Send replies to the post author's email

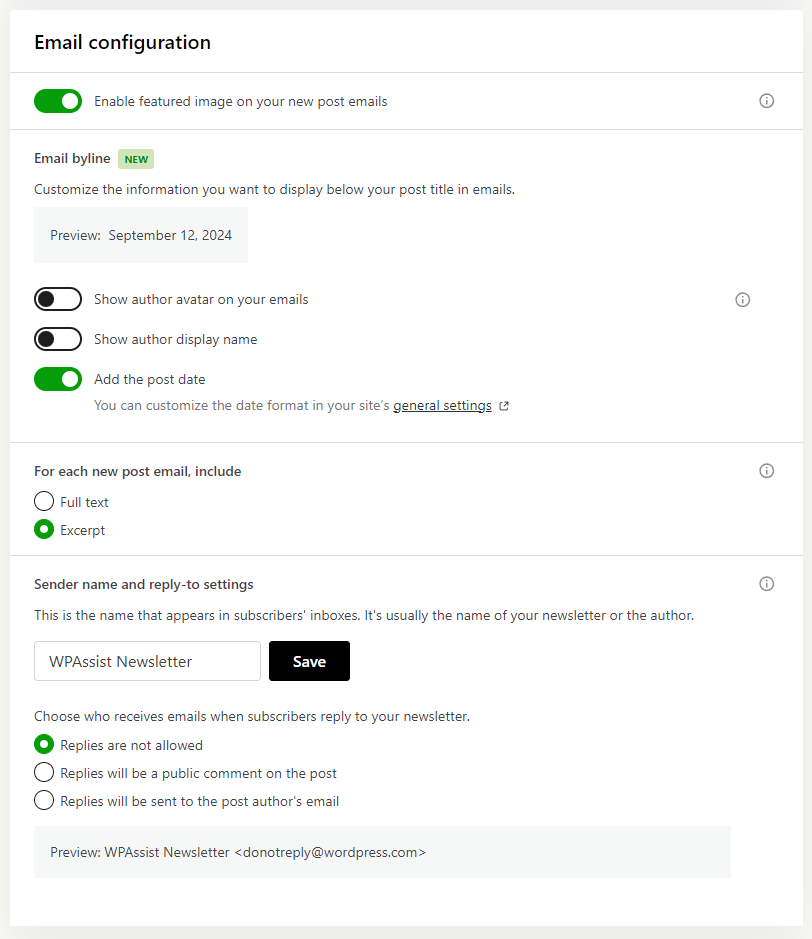[x=43, y=800]
